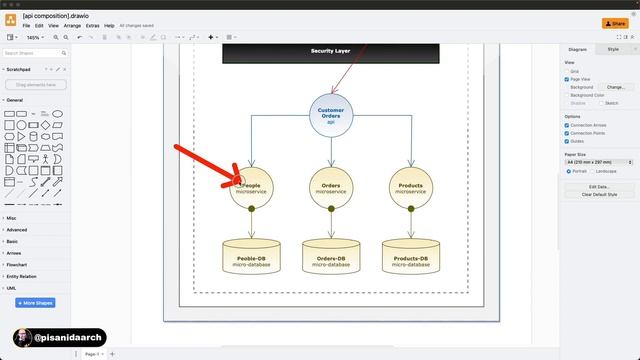This screenshot has width=640, height=360.
Task: Click the zoom in magnifier icon
Action: [x=56, y=37]
